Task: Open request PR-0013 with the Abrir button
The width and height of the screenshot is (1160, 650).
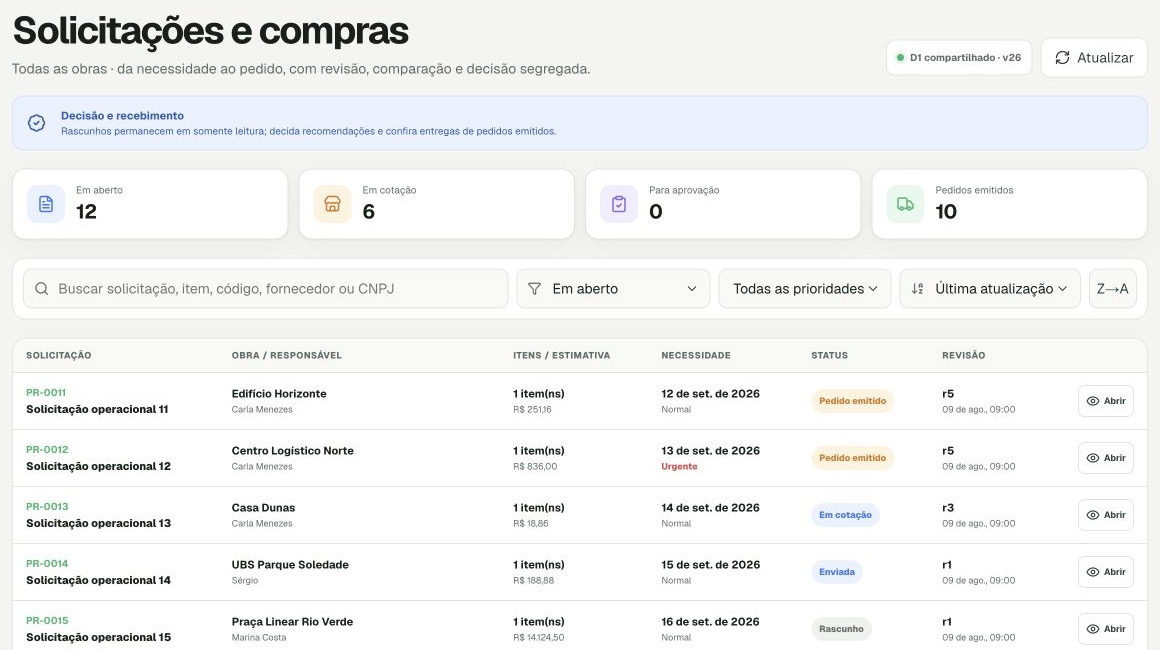Action: click(x=1105, y=515)
